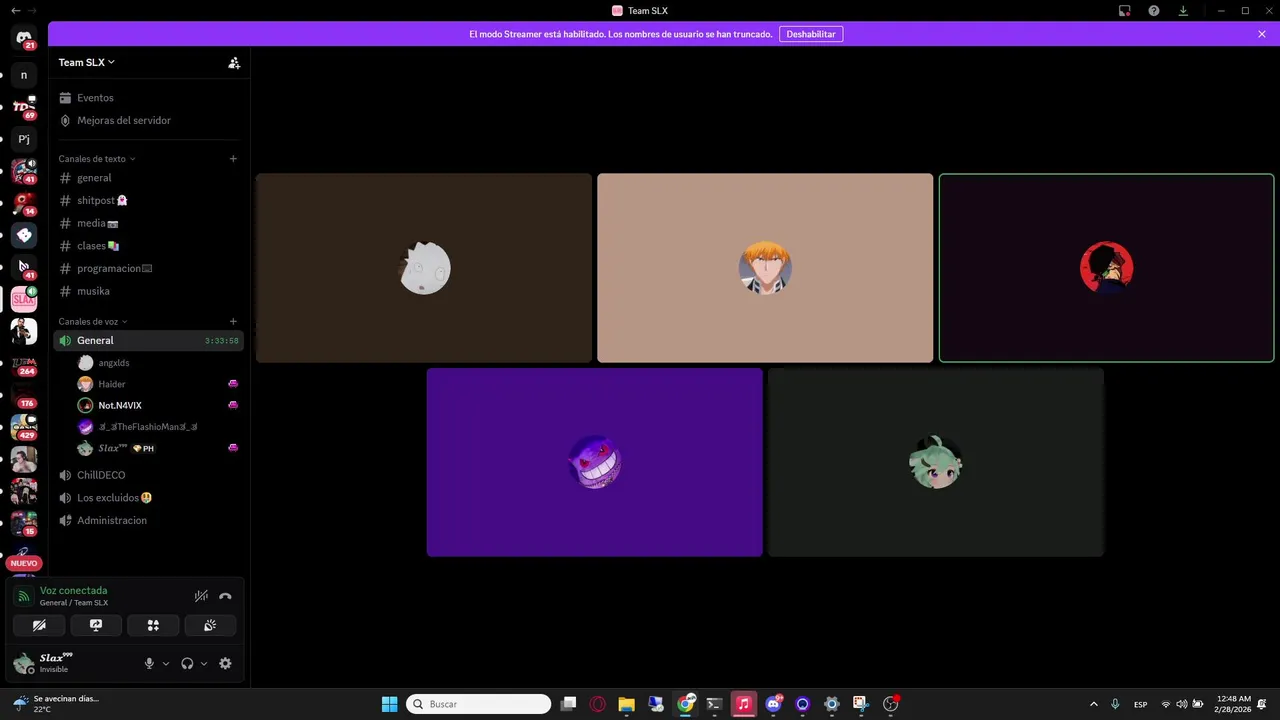Focus the orange-haired avatar video tile
Viewport: 1280px width, 720px height.
(765, 268)
